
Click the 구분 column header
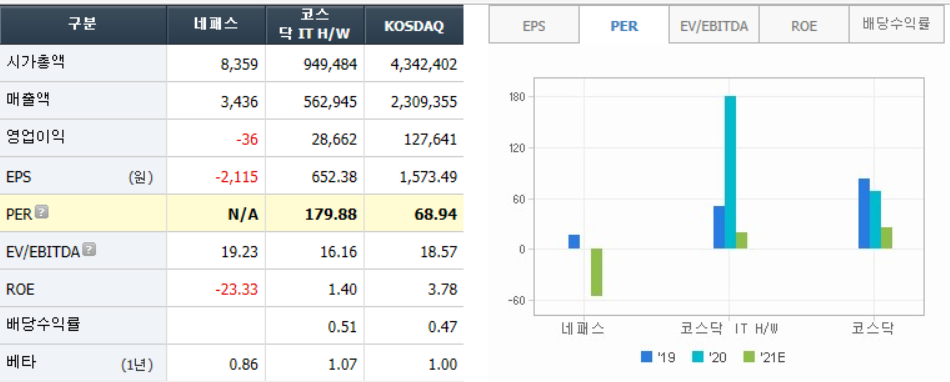tap(83, 24)
